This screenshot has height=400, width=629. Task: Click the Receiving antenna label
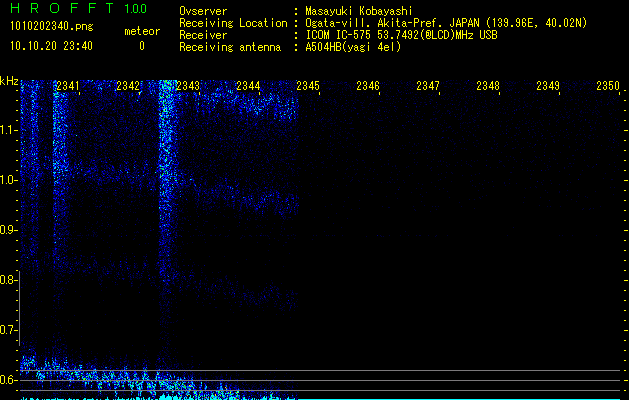(x=230, y=47)
